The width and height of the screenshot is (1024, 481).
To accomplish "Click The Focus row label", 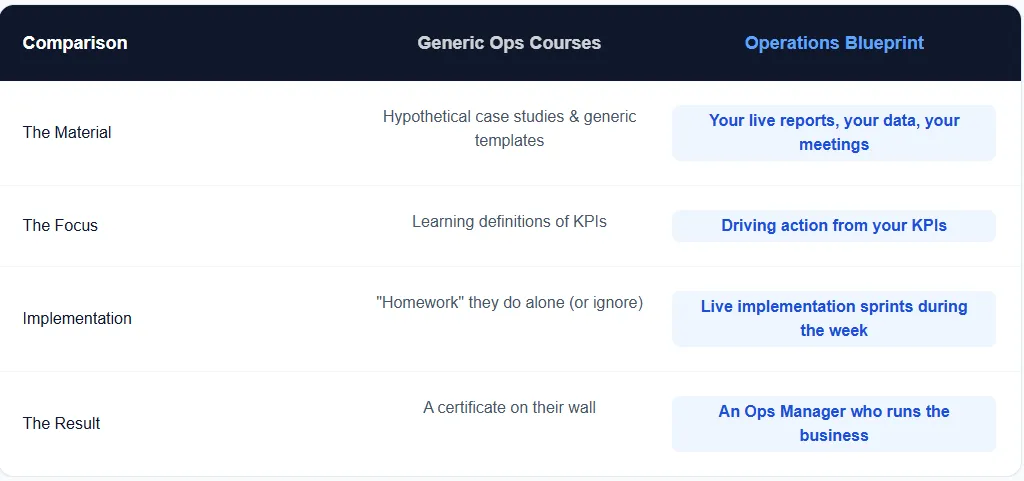I will point(60,225).
